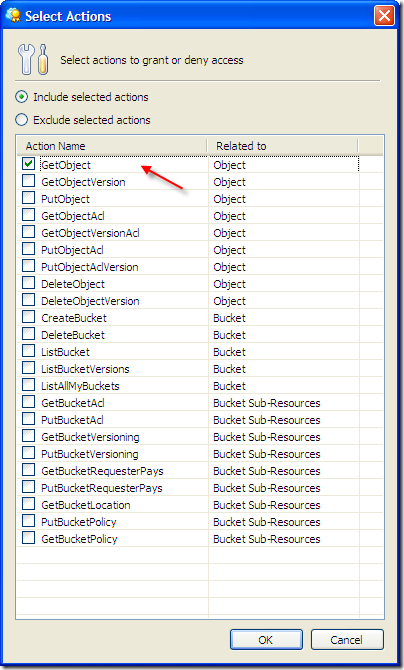Tick the PutBucketPolicy checkbox
Image resolution: width=404 pixels, height=670 pixels.
click(29, 521)
